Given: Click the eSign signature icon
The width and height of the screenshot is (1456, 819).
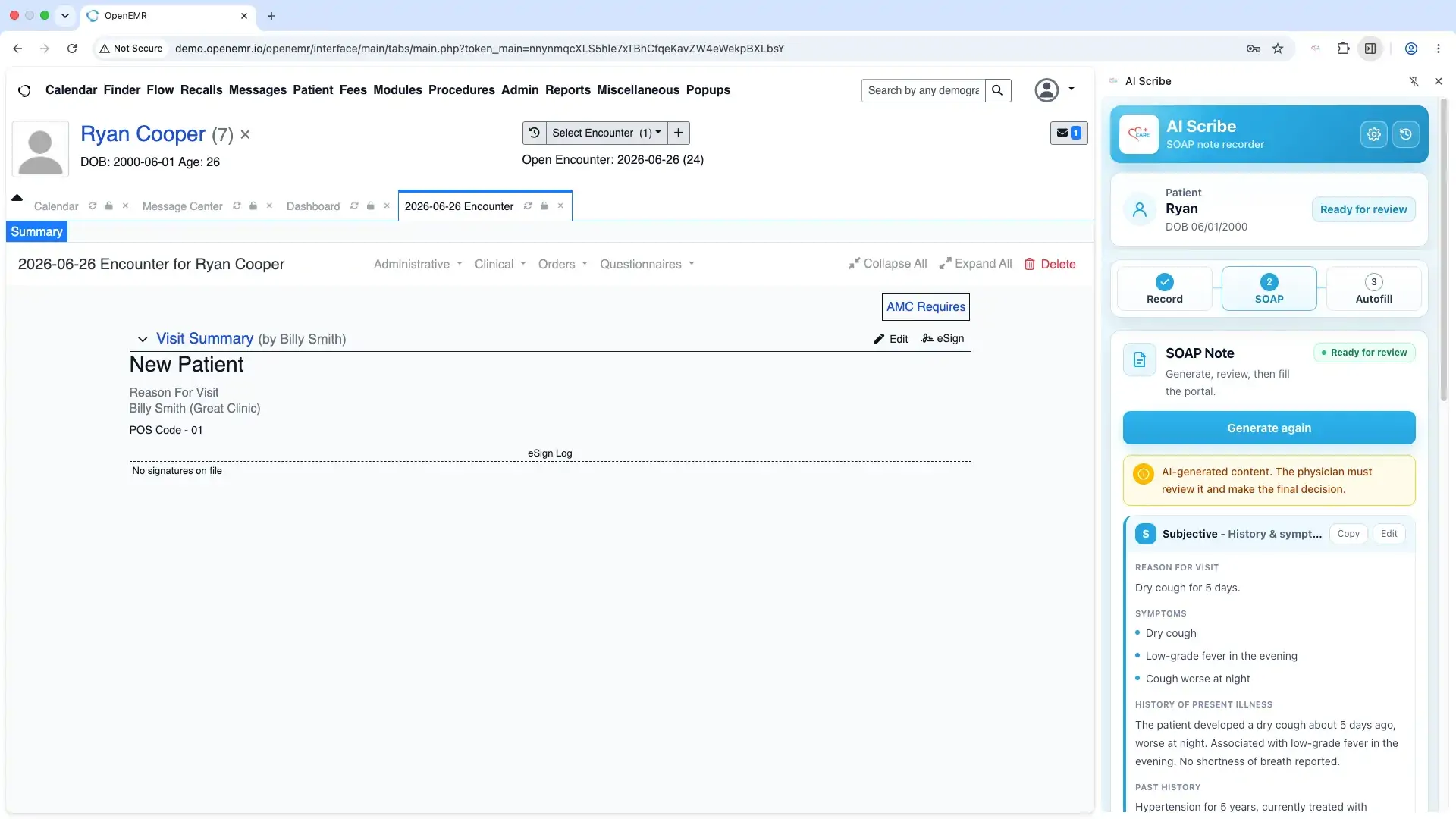Looking at the screenshot, I should coord(927,338).
